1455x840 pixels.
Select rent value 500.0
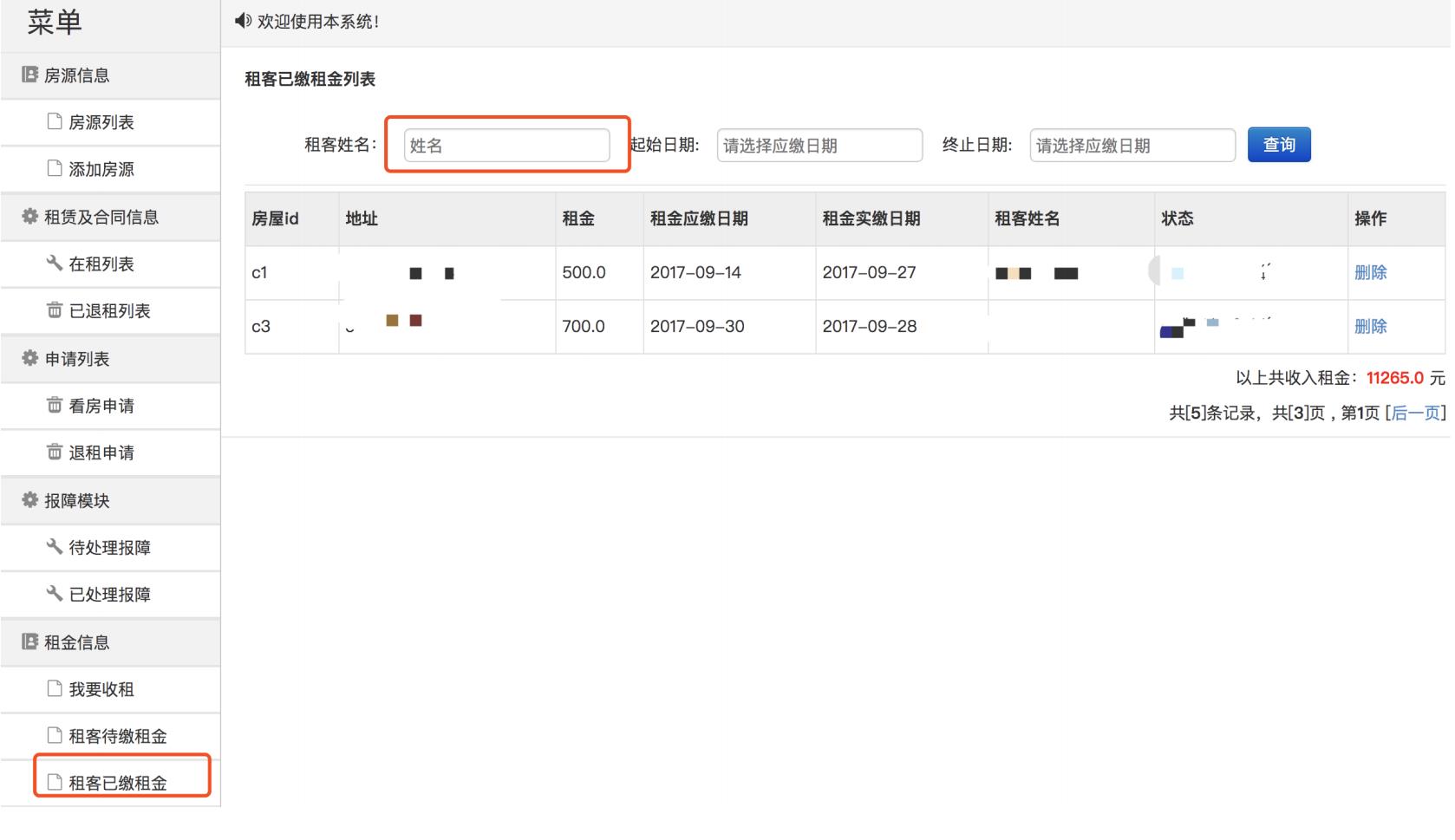click(584, 272)
